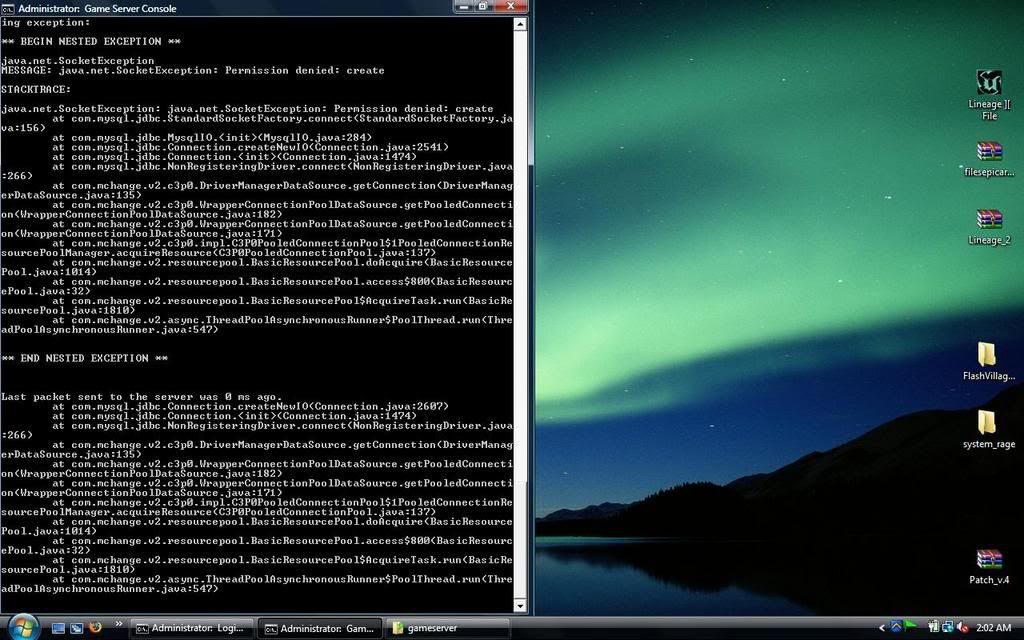Click the Administrator: Game Server taskbar button

pyautogui.click(x=319, y=628)
